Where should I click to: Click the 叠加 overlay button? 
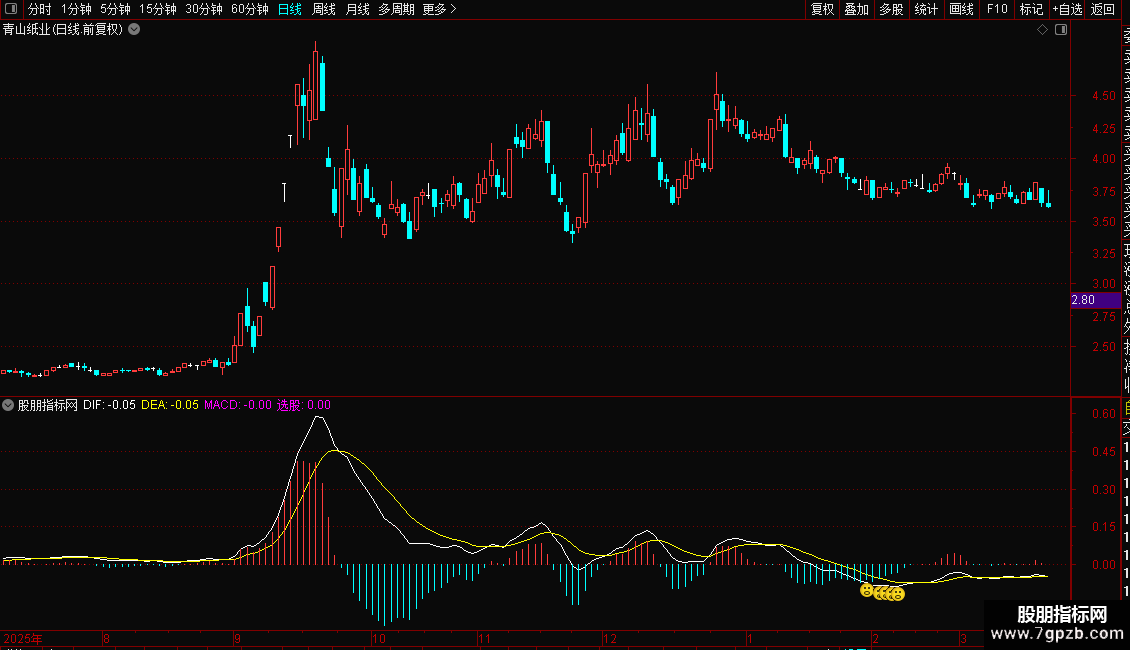(857, 9)
